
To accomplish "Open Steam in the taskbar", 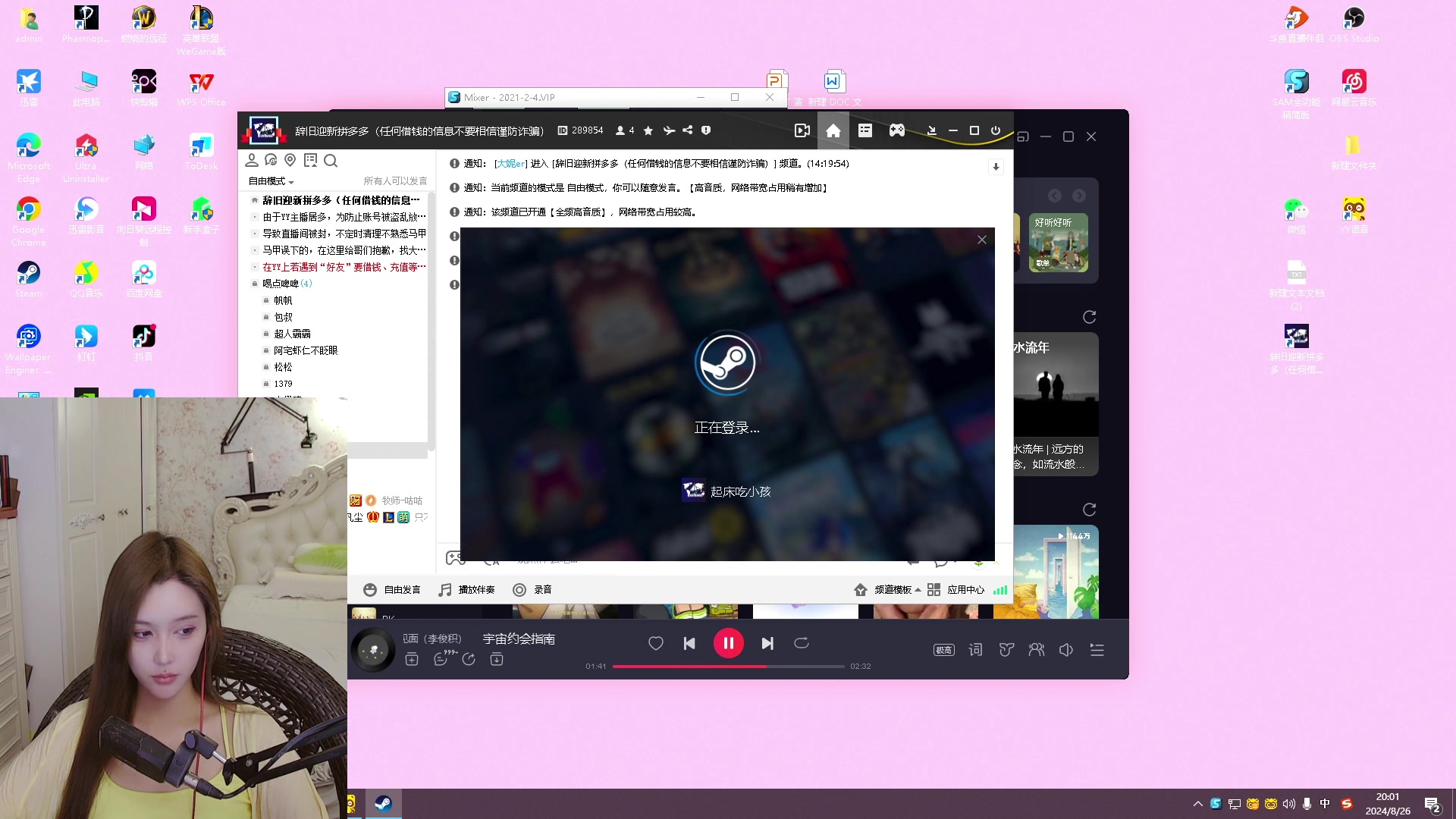I will [384, 804].
